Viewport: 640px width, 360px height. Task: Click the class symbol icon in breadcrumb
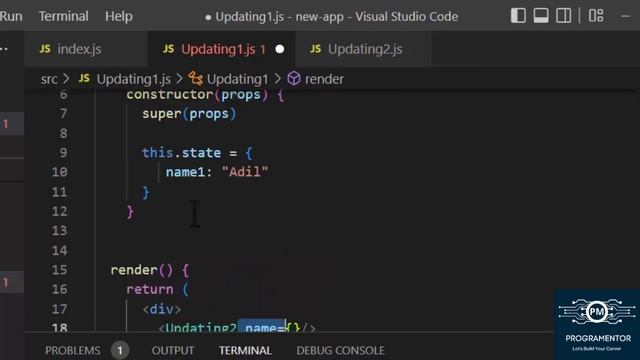196,78
